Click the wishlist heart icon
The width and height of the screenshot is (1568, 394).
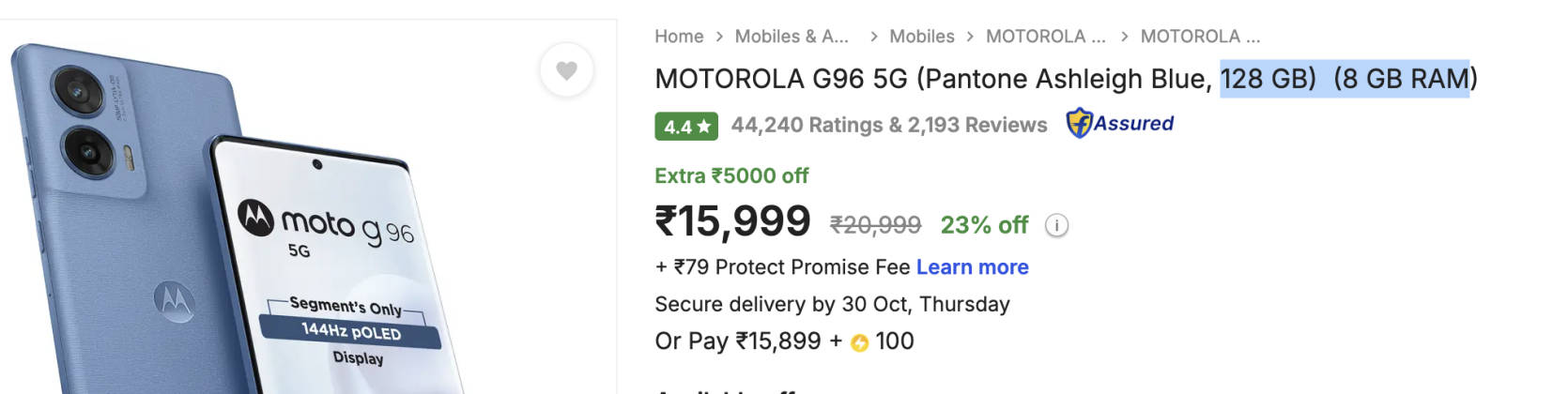(566, 70)
